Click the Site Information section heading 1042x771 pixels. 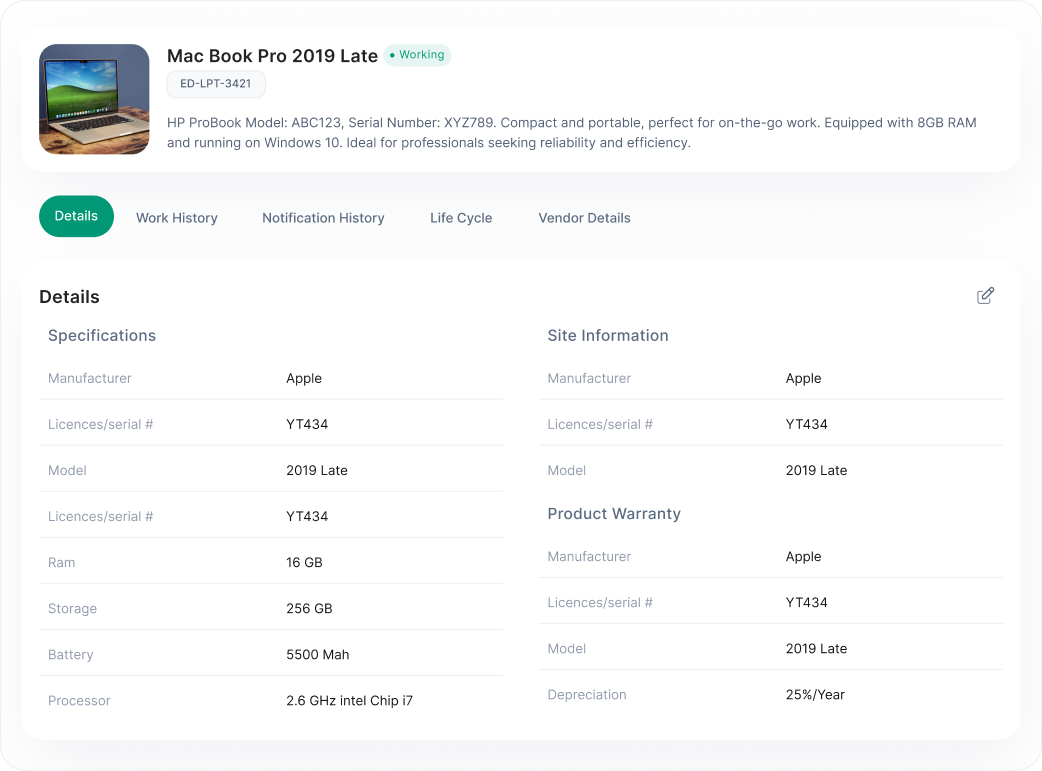coord(607,336)
